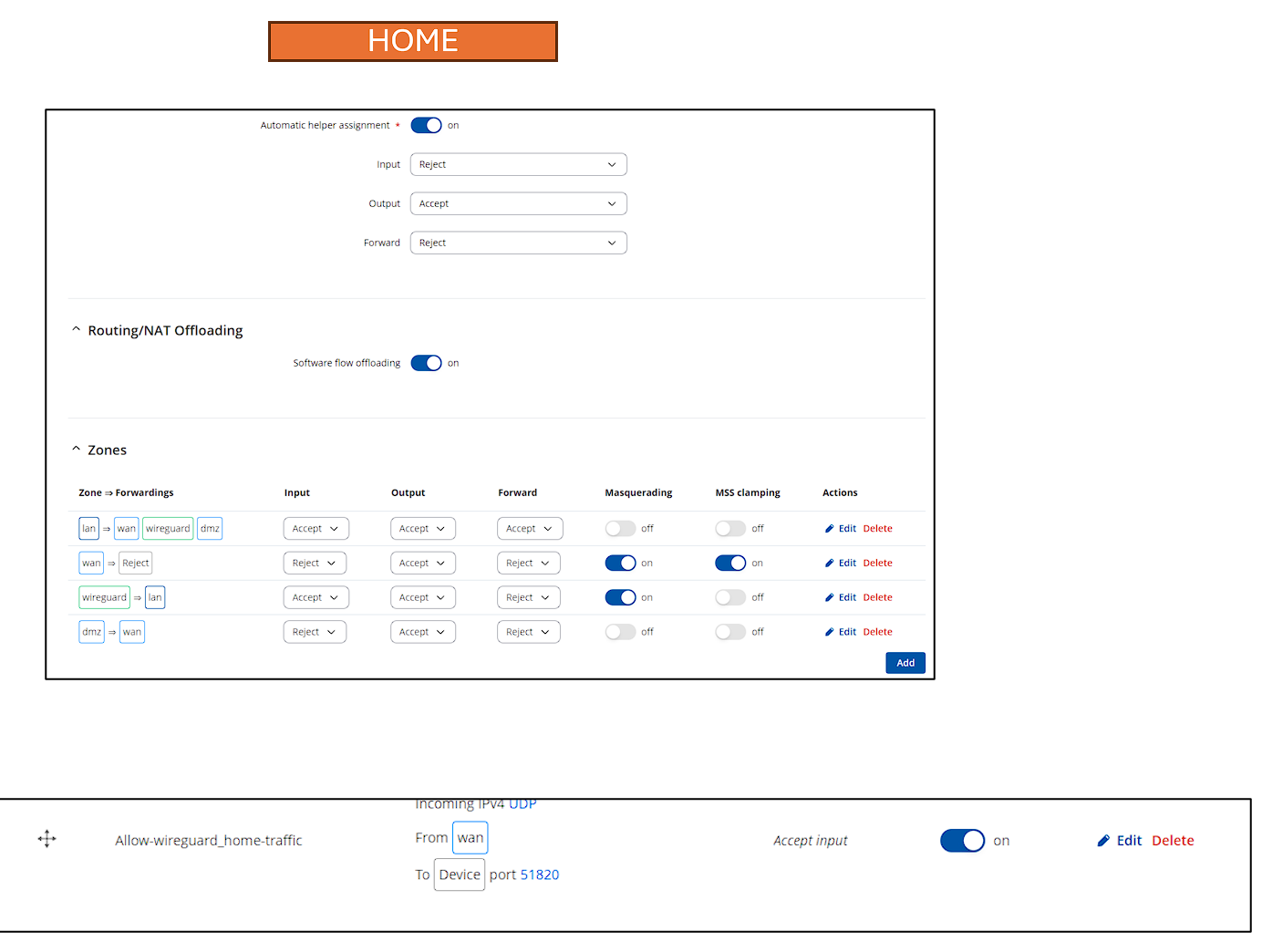The image size is (1262, 952).
Task: Click the HOME orange banner
Action: tap(413, 41)
